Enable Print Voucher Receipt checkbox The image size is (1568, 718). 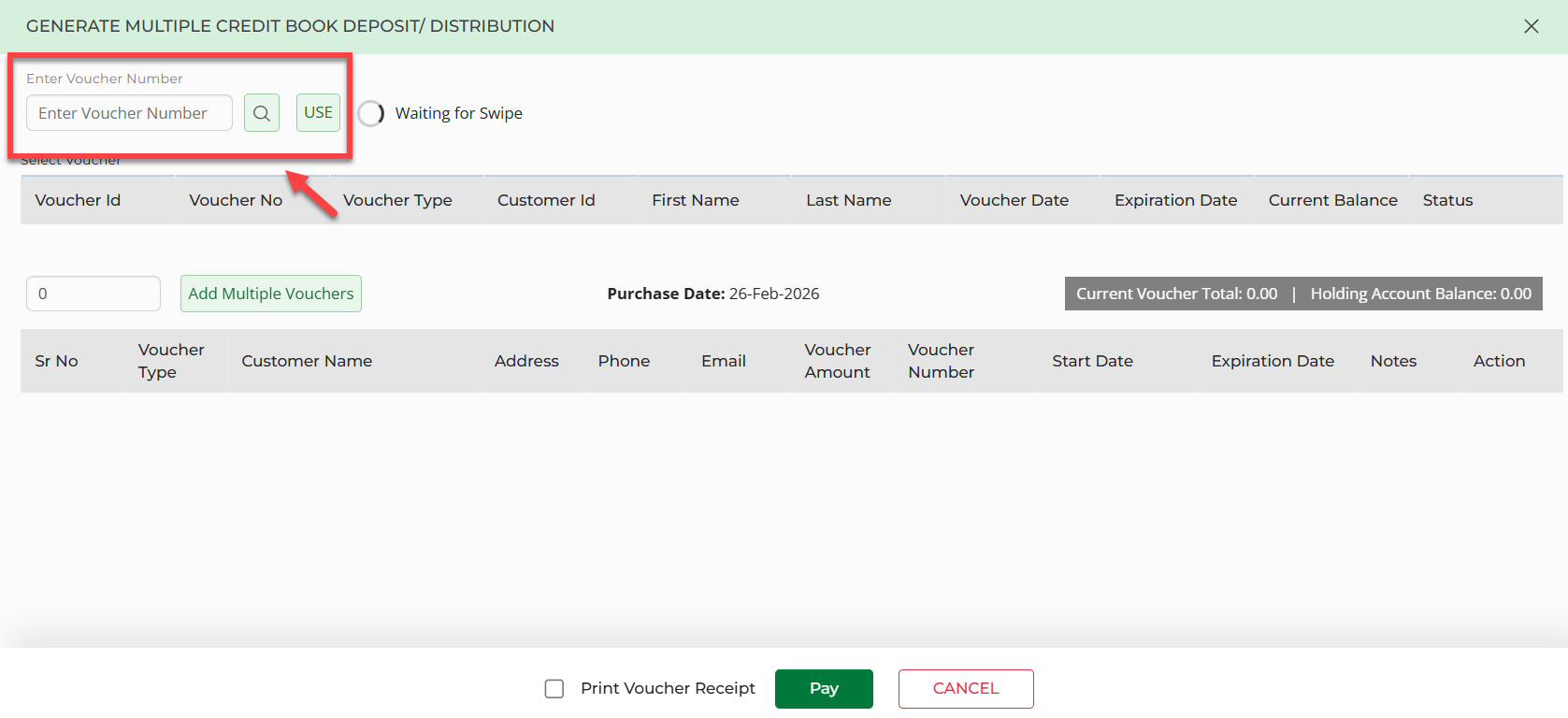tap(554, 689)
